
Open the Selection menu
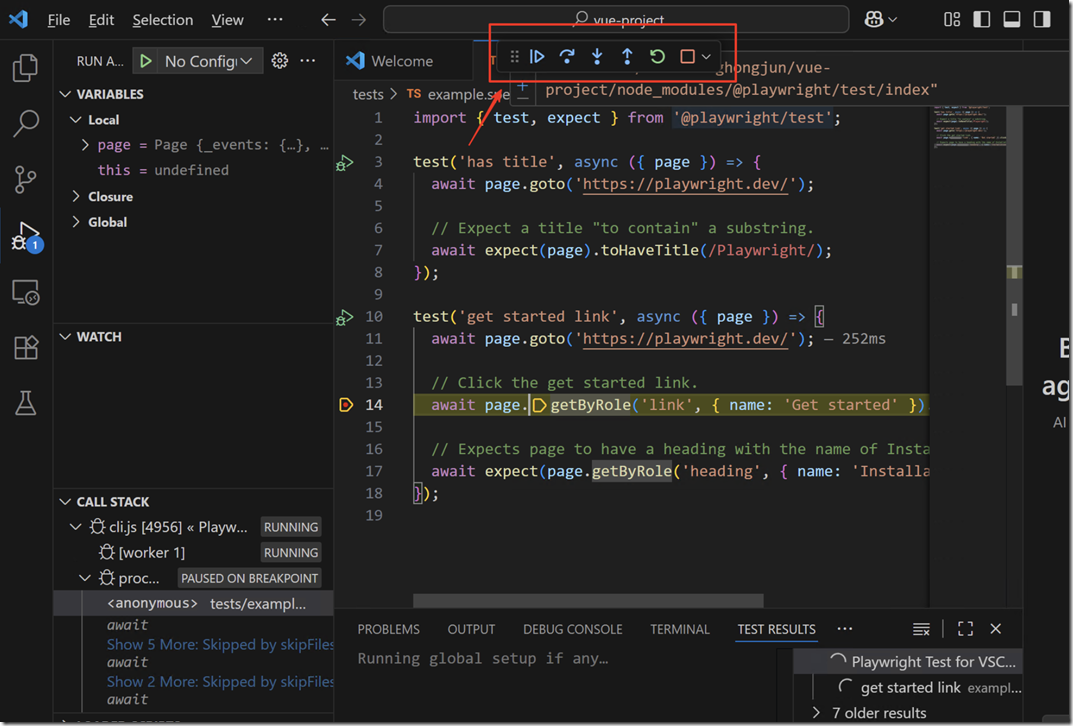coord(162,20)
